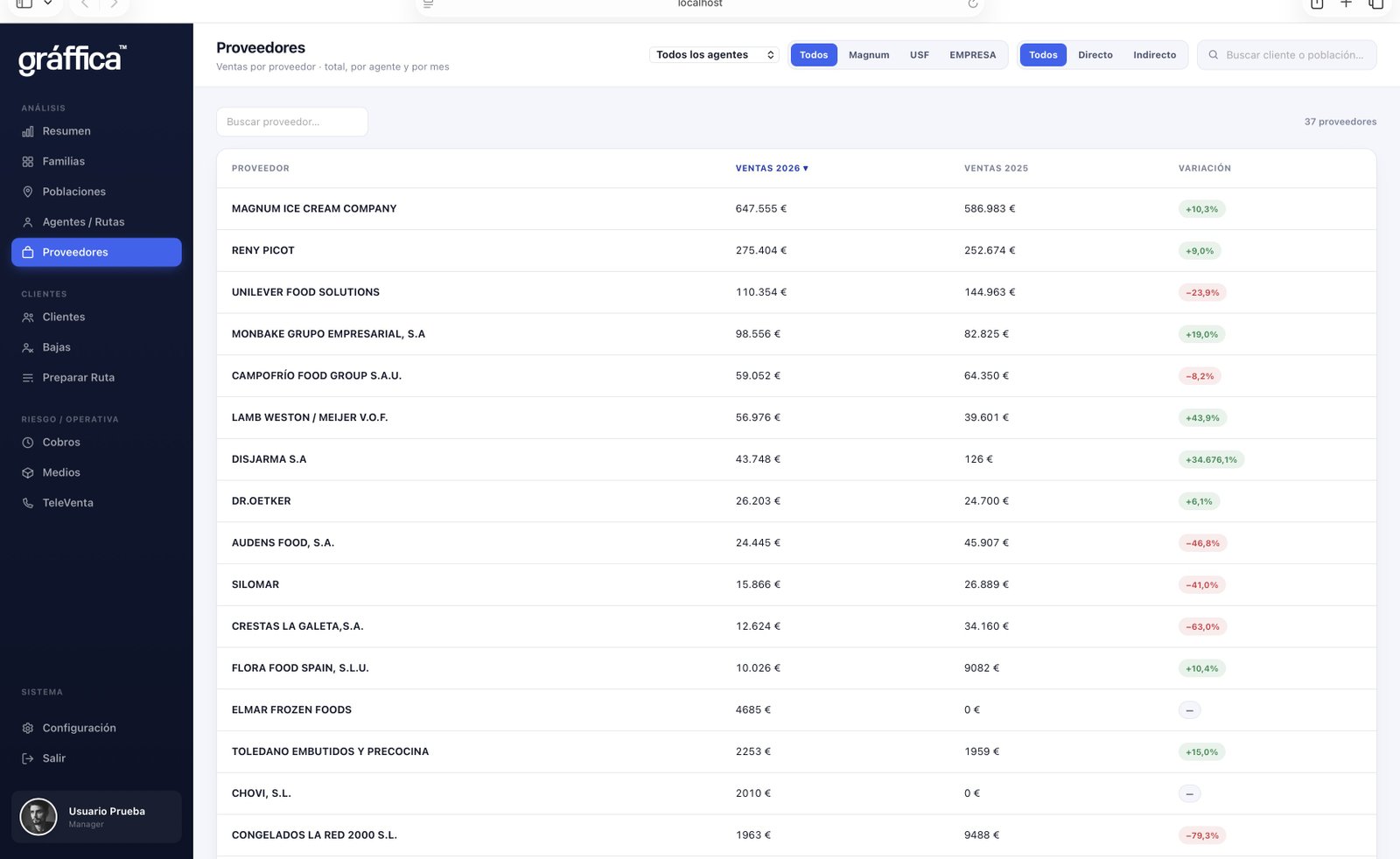Viewport: 1400px width, 859px height.
Task: Filter by EMPRESA
Action: 973,55
